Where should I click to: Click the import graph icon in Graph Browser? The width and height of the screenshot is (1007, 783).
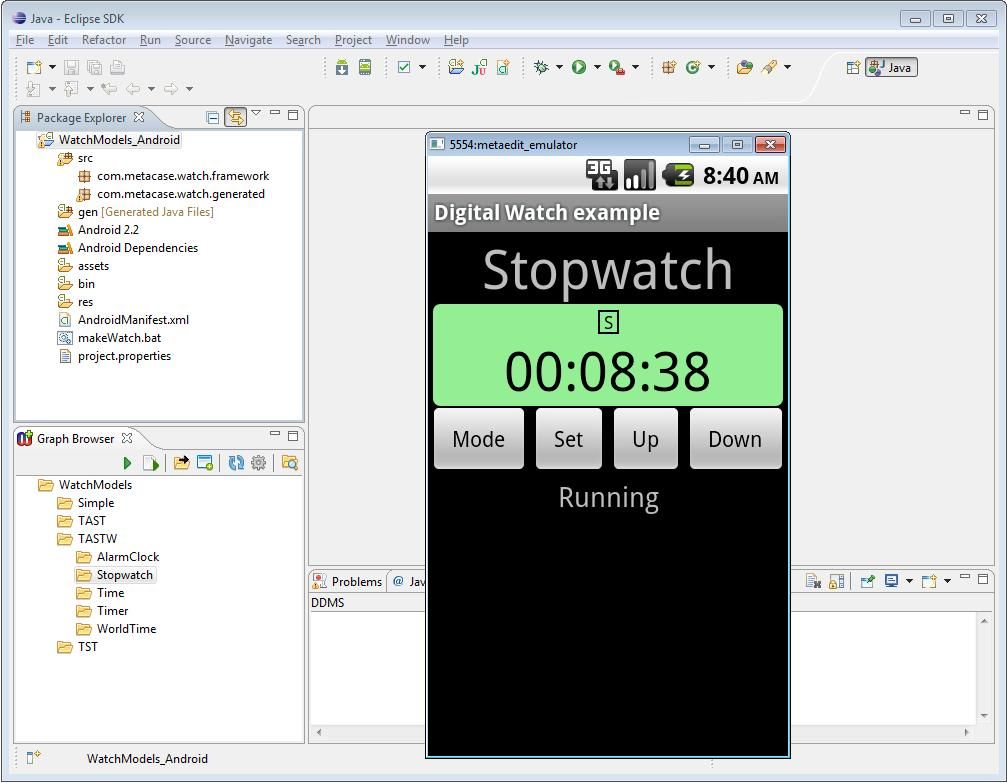[183, 462]
